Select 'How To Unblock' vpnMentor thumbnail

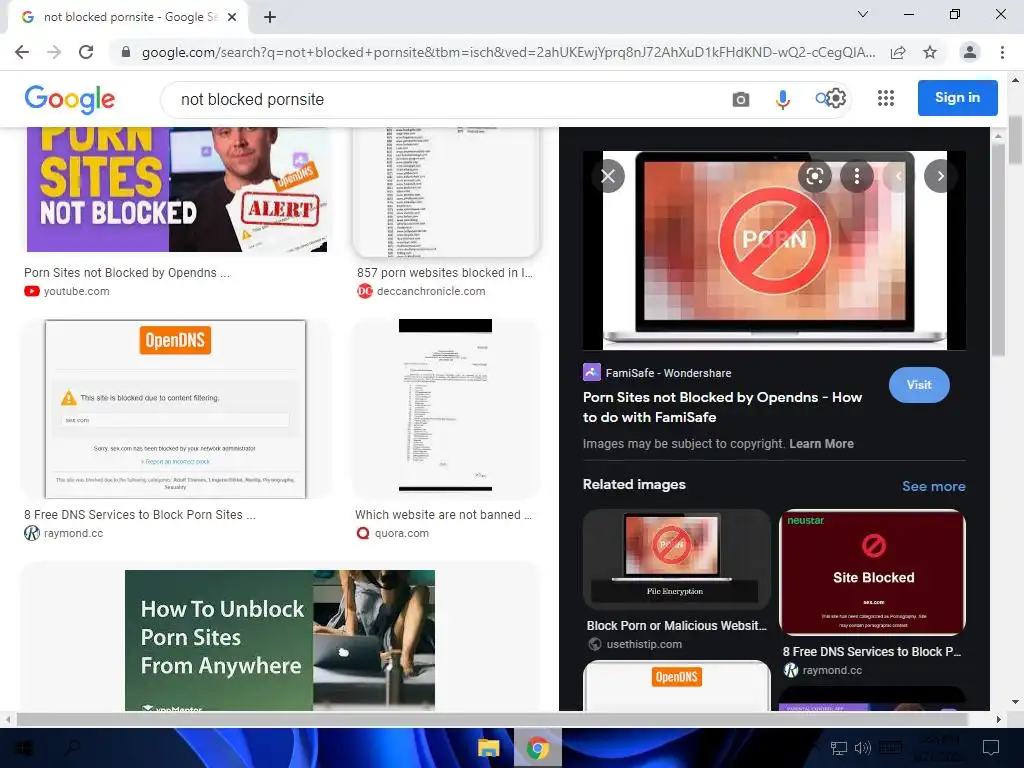coord(280,640)
